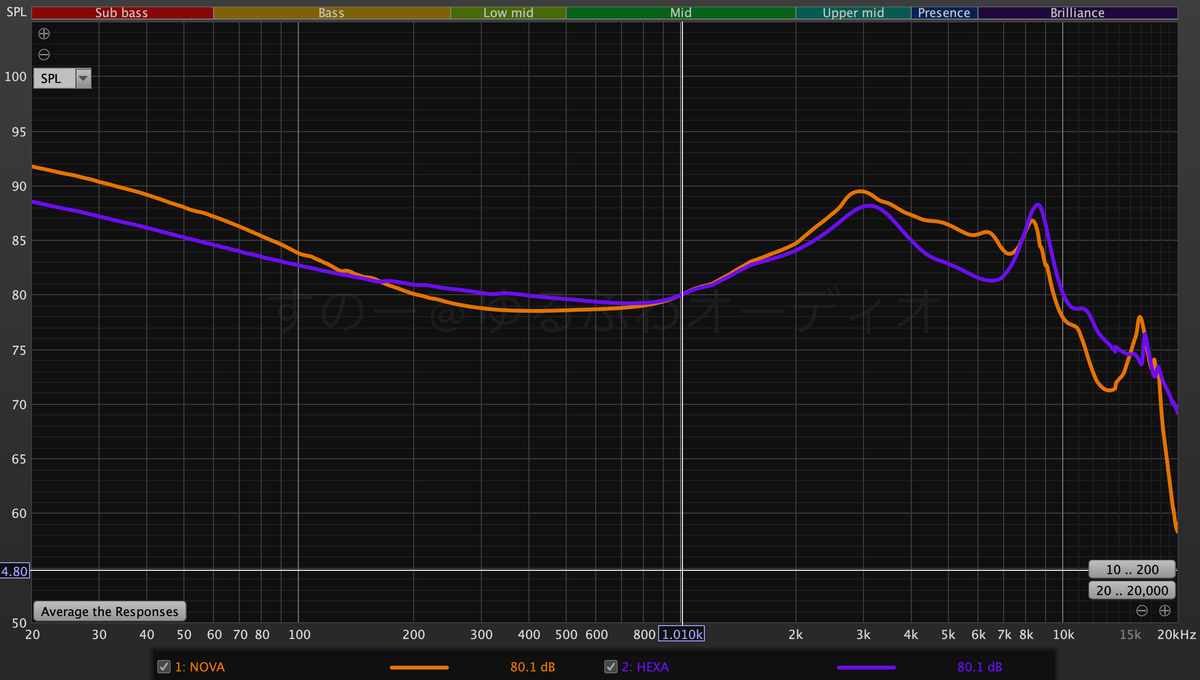Click the orange NOVA line swatch
This screenshot has height=680, width=1200.
point(419,666)
